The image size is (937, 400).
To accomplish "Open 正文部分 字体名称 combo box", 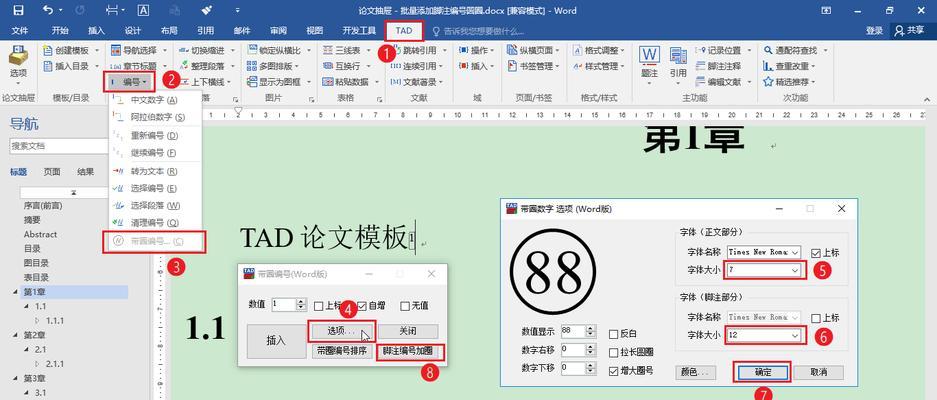I will tap(763, 252).
